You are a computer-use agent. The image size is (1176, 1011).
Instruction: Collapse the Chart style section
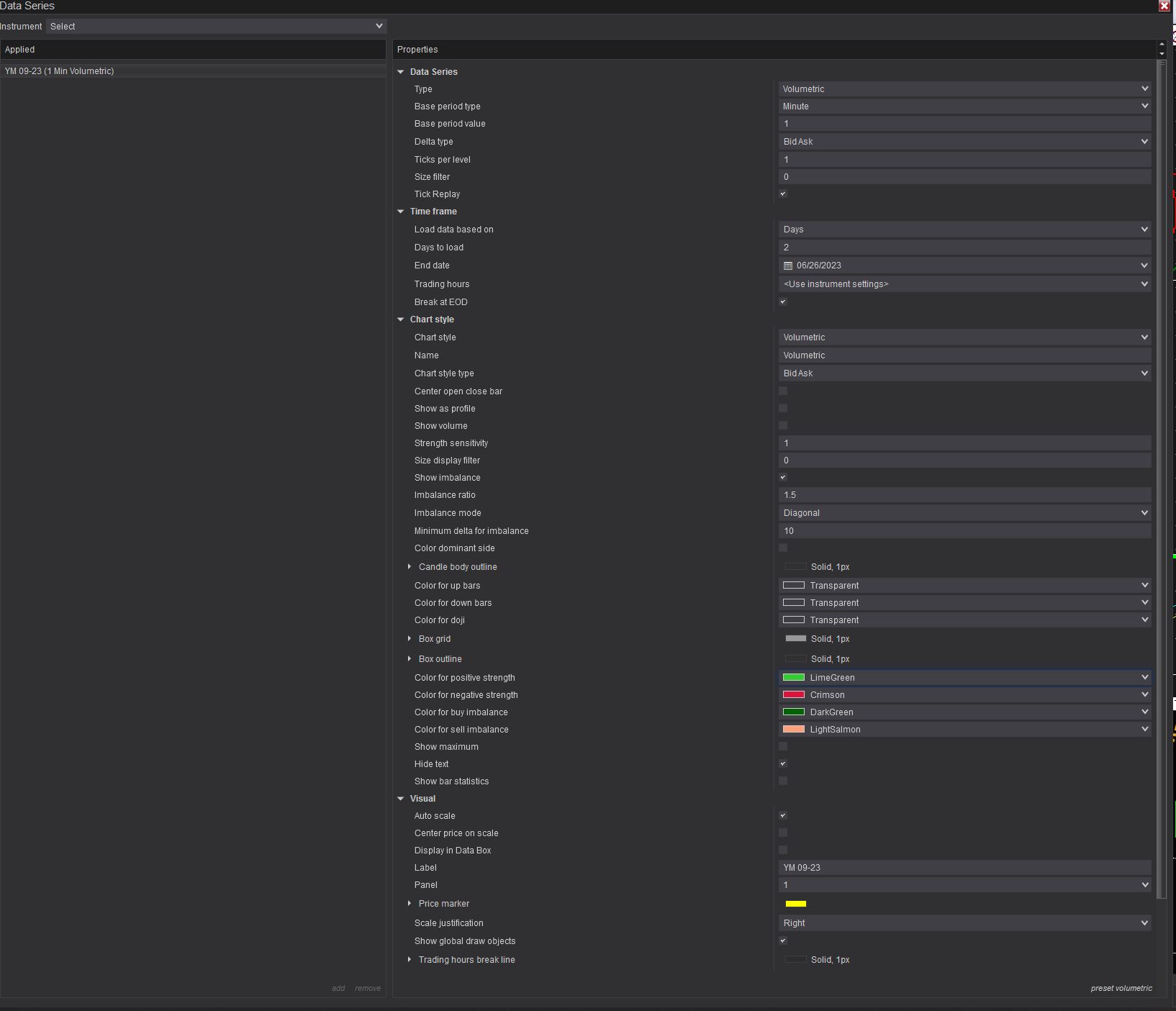pyautogui.click(x=401, y=319)
